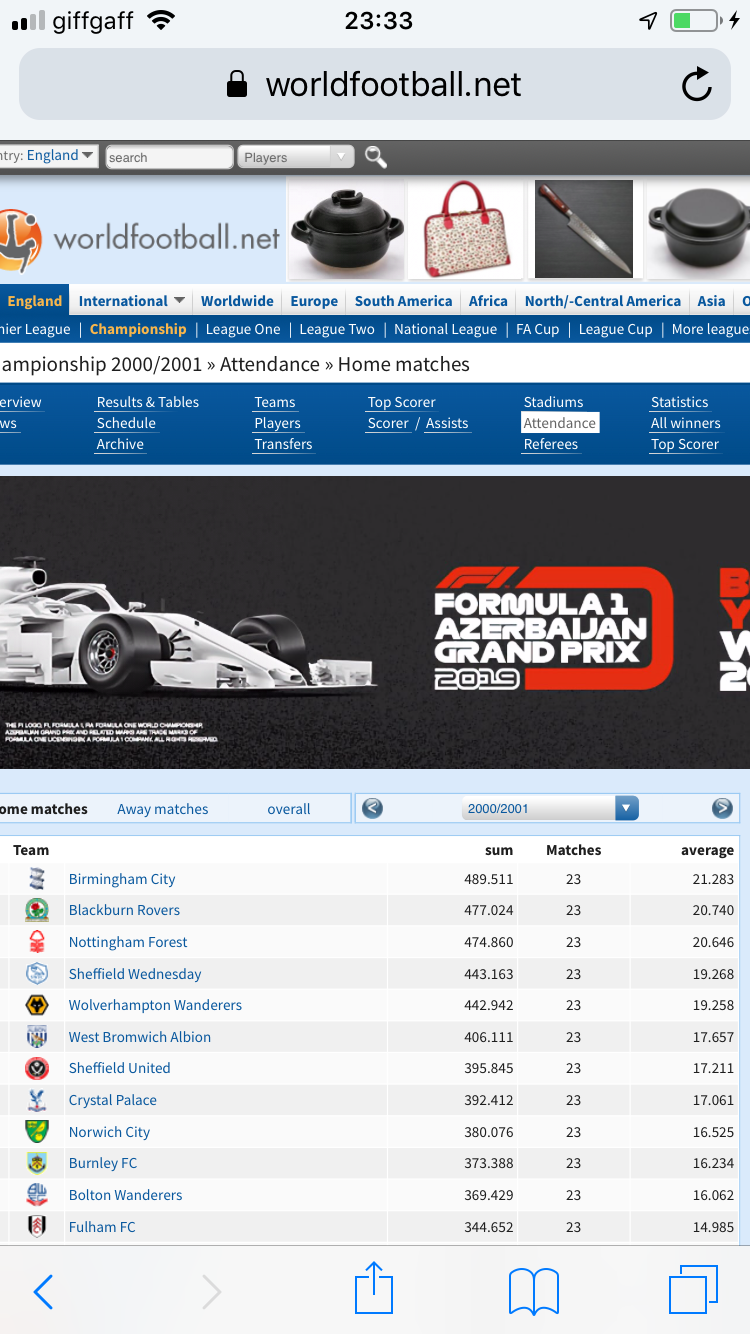The width and height of the screenshot is (750, 1334).
Task: Open Wolverhampton Wanderers team link
Action: 155,1005
